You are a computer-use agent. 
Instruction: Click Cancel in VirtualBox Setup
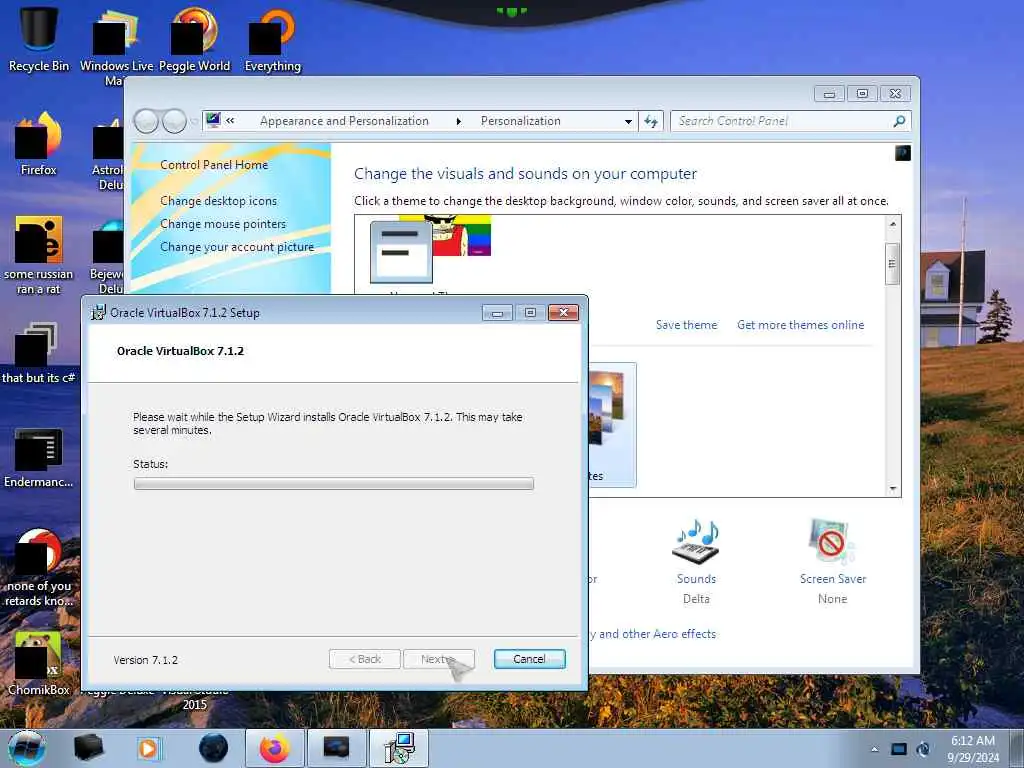click(x=529, y=659)
